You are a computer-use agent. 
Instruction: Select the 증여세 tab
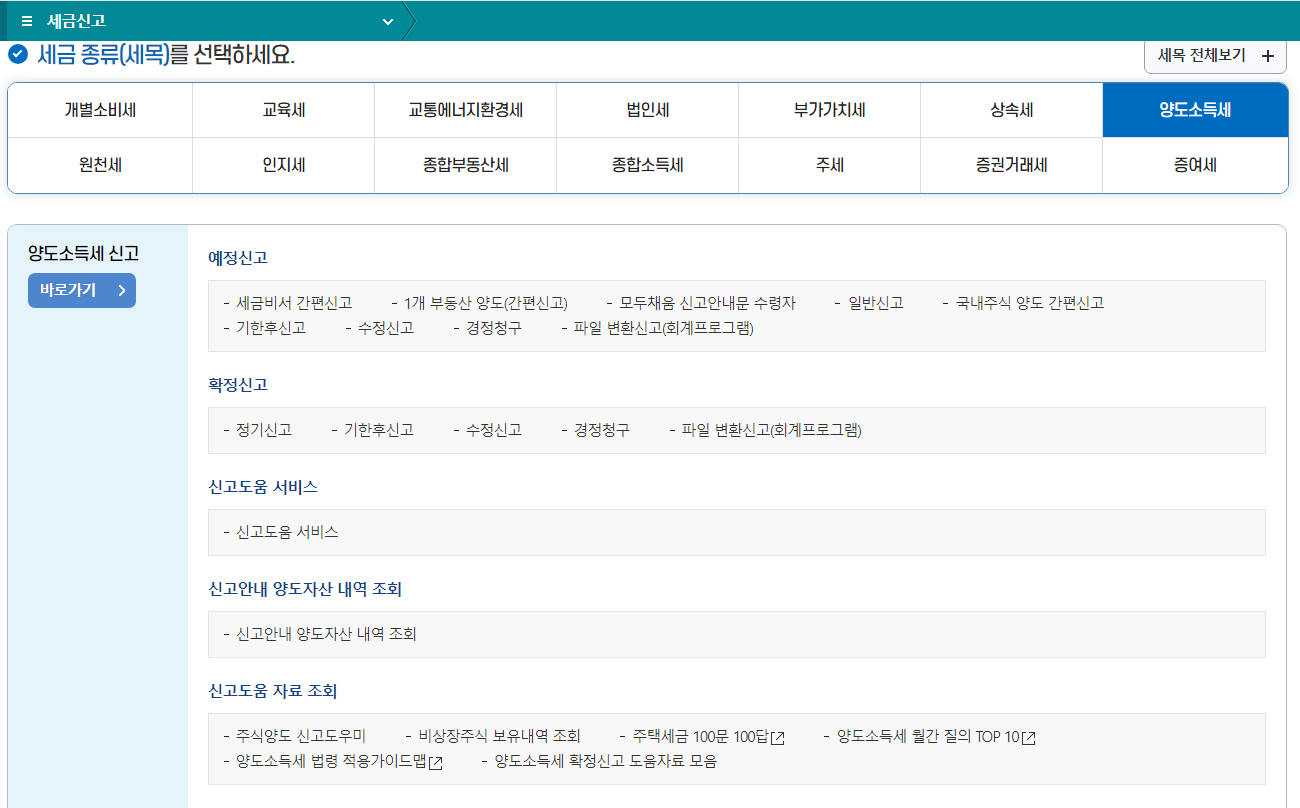click(1195, 165)
